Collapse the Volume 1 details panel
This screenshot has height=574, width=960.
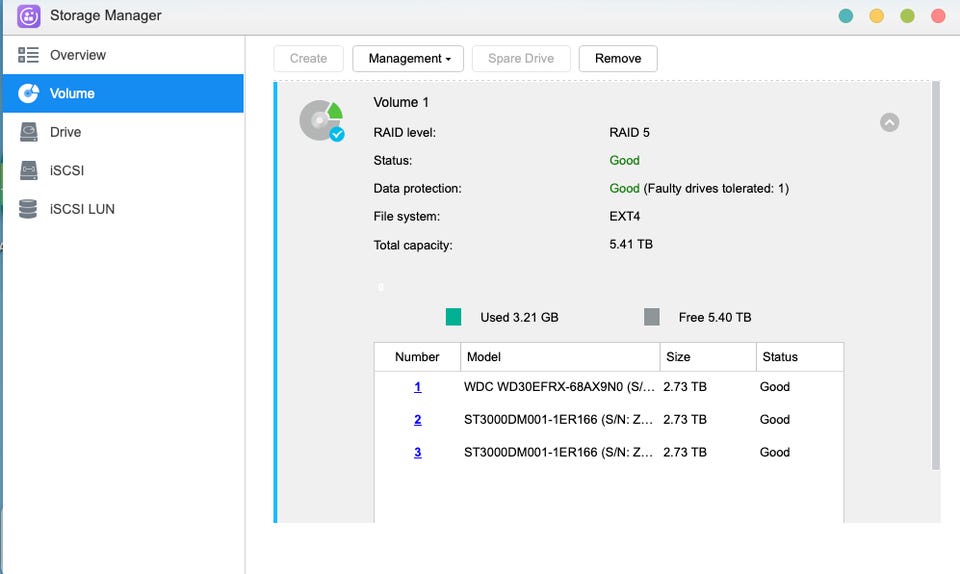point(889,122)
